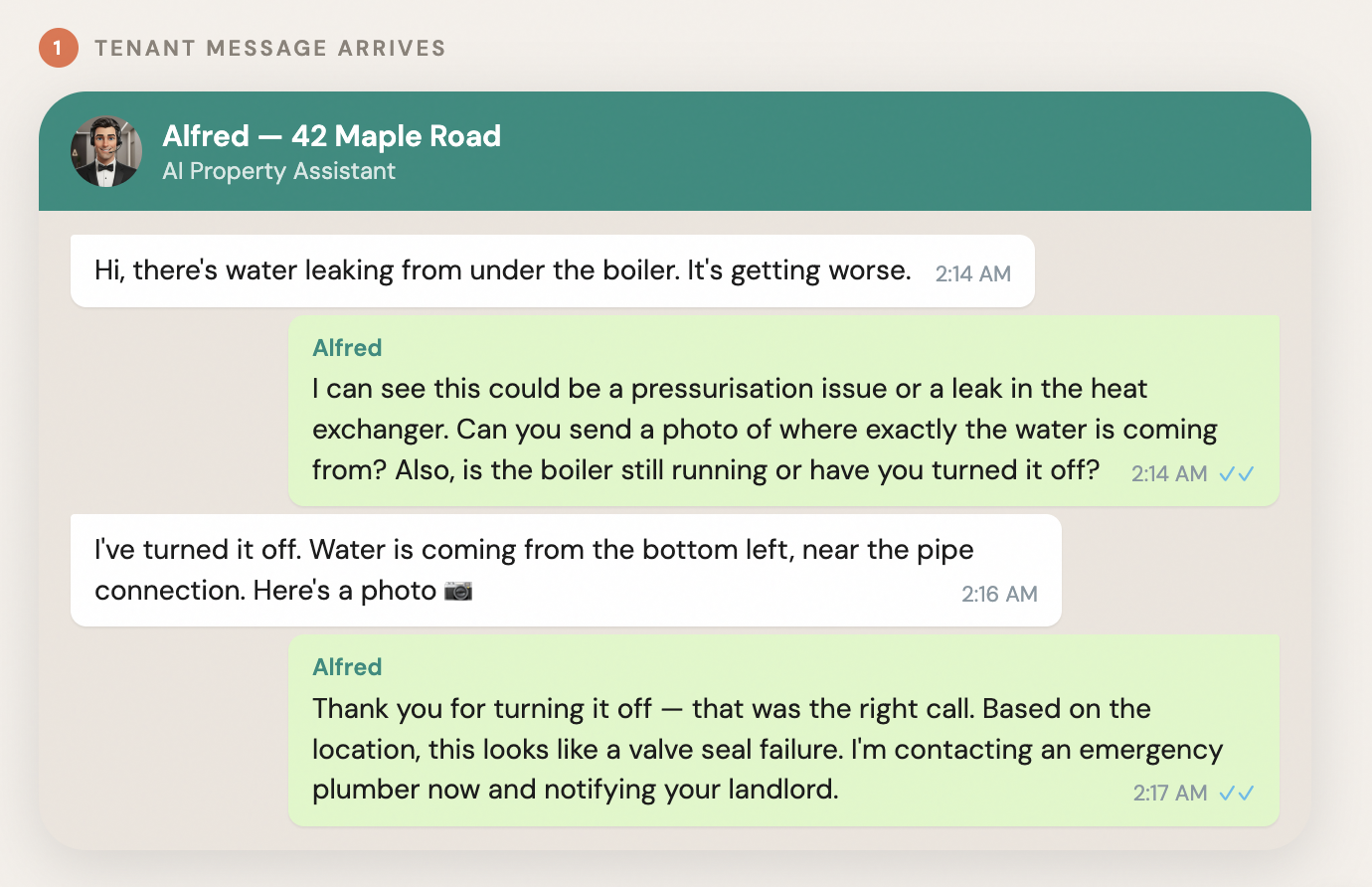Viewport: 1372px width, 887px height.
Task: Select Alfred's pressurisation issue reply text
Action: [730, 429]
